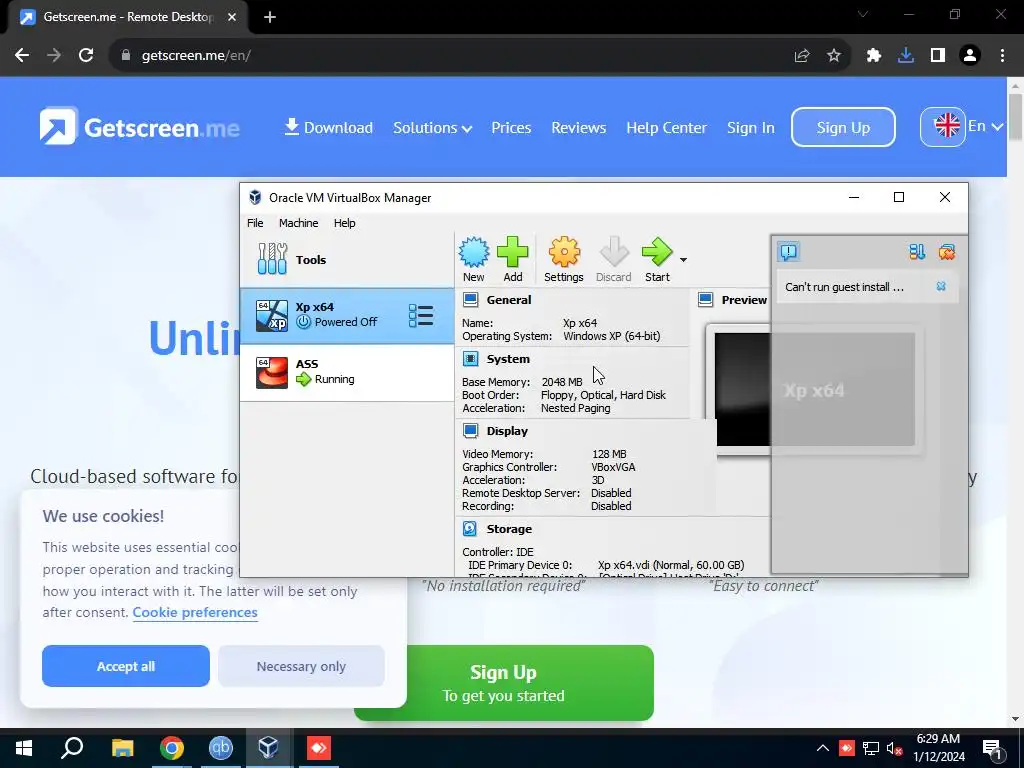Click the Xp x64.vdi storage entry
The image size is (1024, 768).
click(x=671, y=565)
